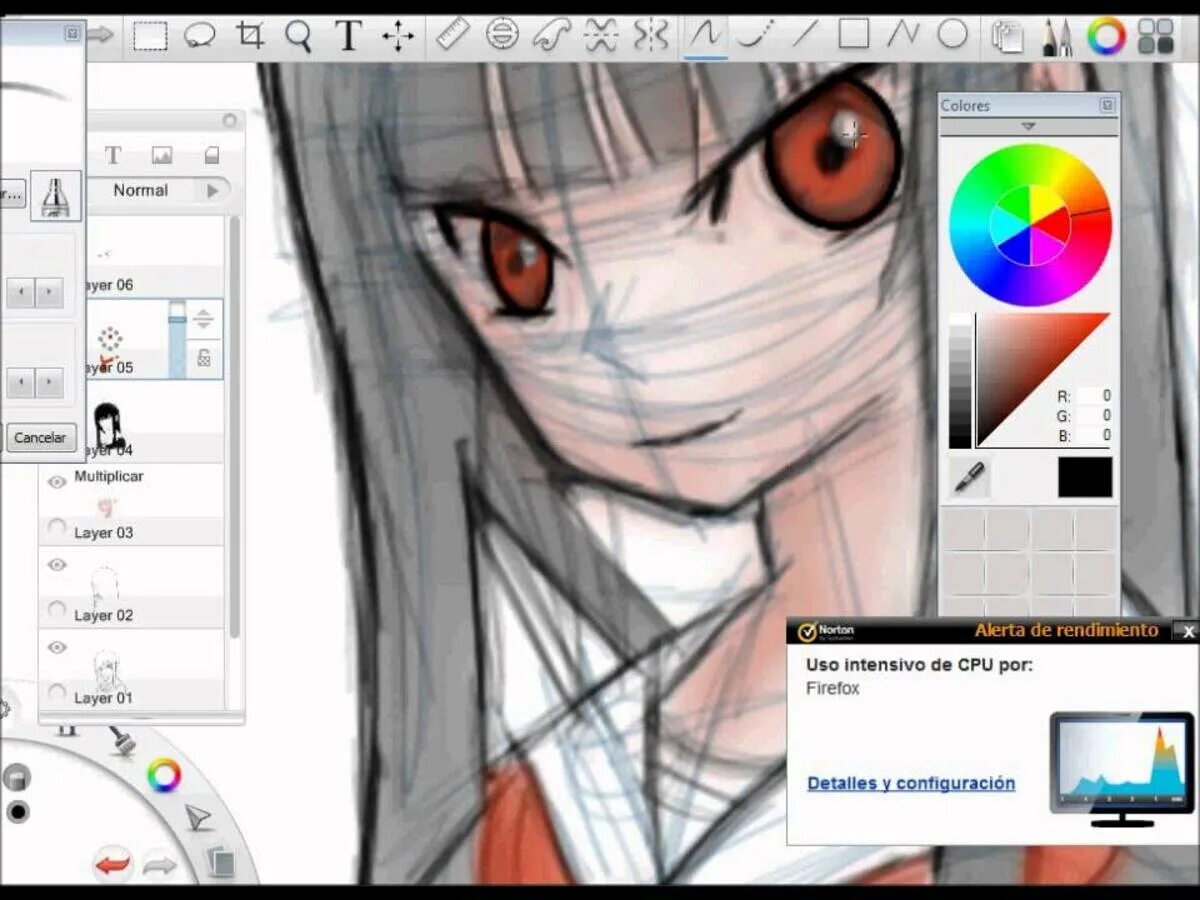Click the radio circle beside Layer 01
This screenshot has width=1200, height=900.
pos(57,692)
